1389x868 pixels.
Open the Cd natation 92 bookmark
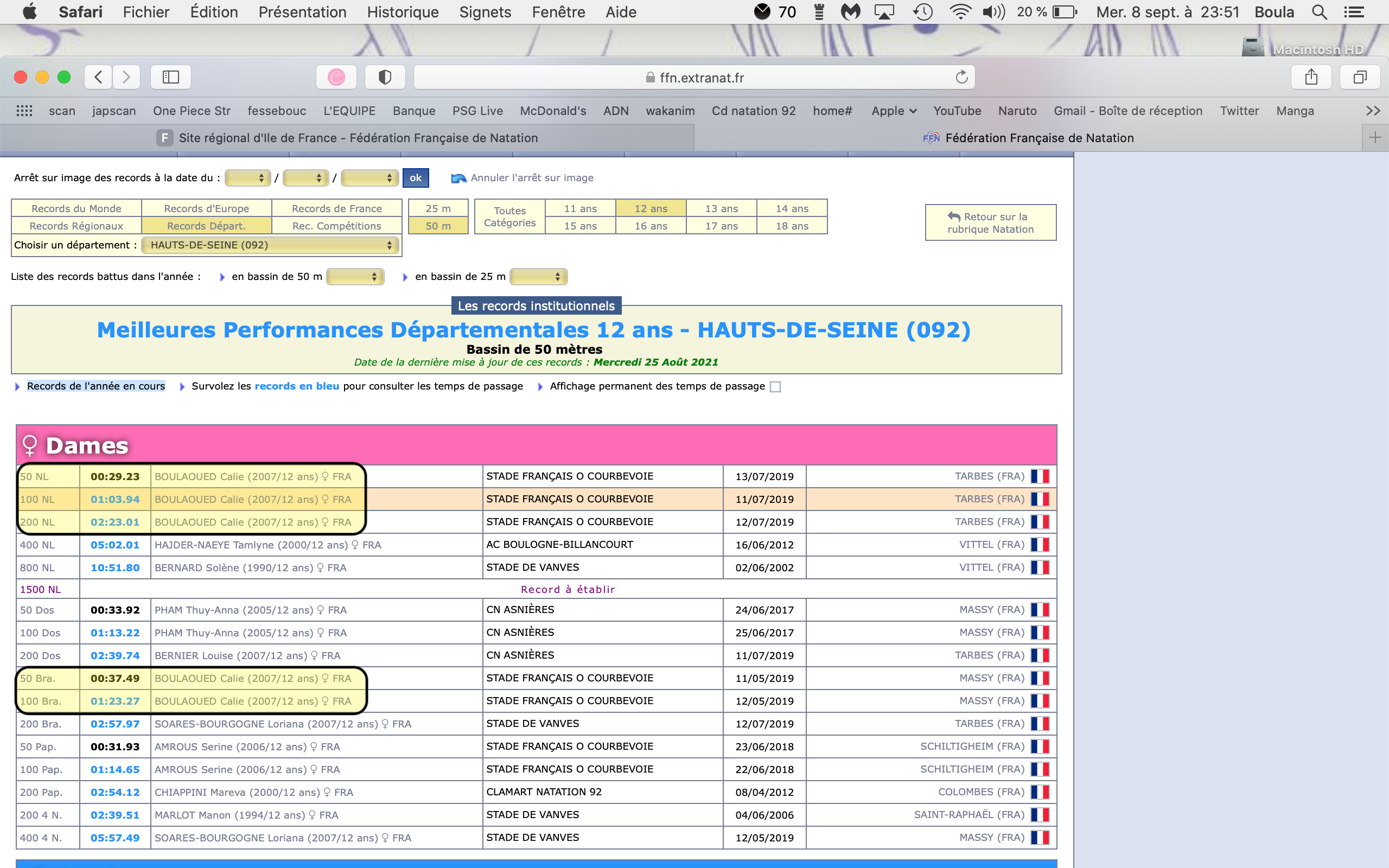pos(754,111)
